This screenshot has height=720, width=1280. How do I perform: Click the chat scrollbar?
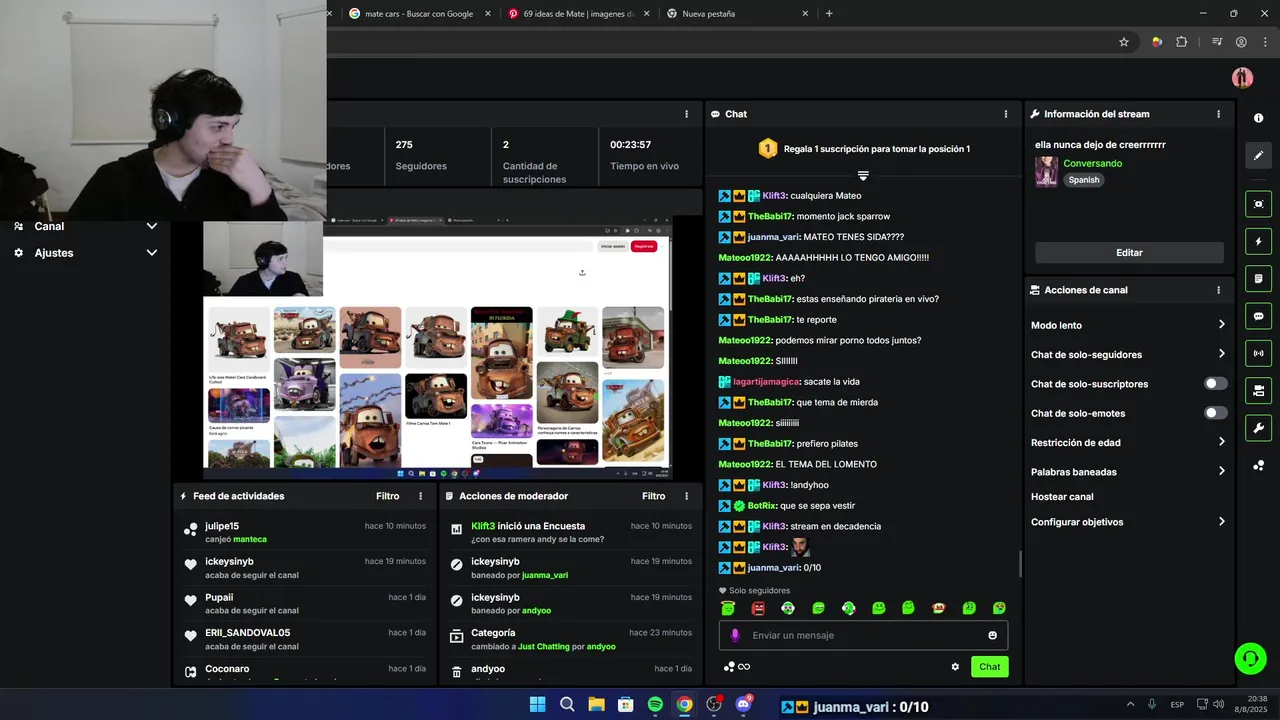point(1020,564)
